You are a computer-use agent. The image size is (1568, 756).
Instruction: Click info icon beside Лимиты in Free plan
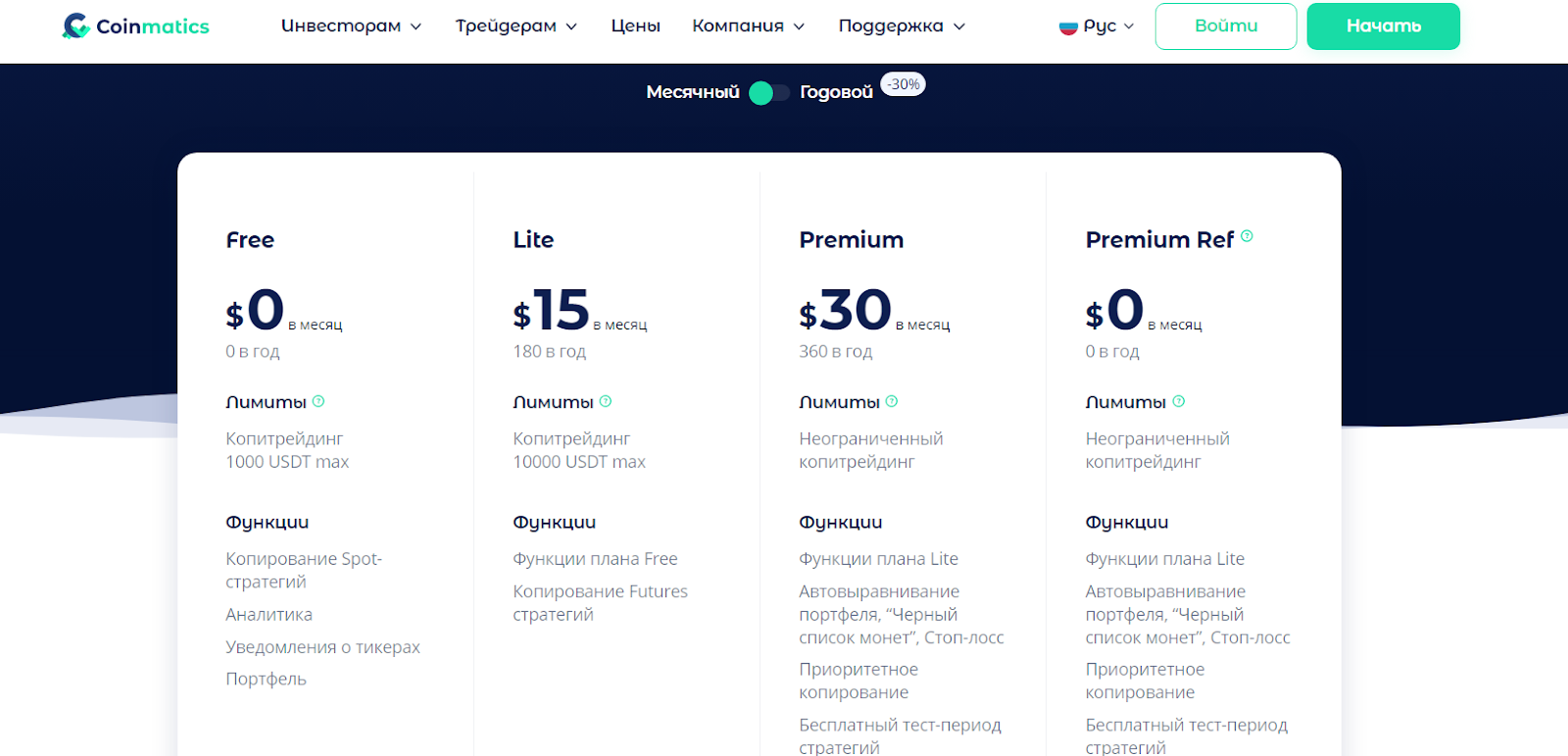[318, 401]
